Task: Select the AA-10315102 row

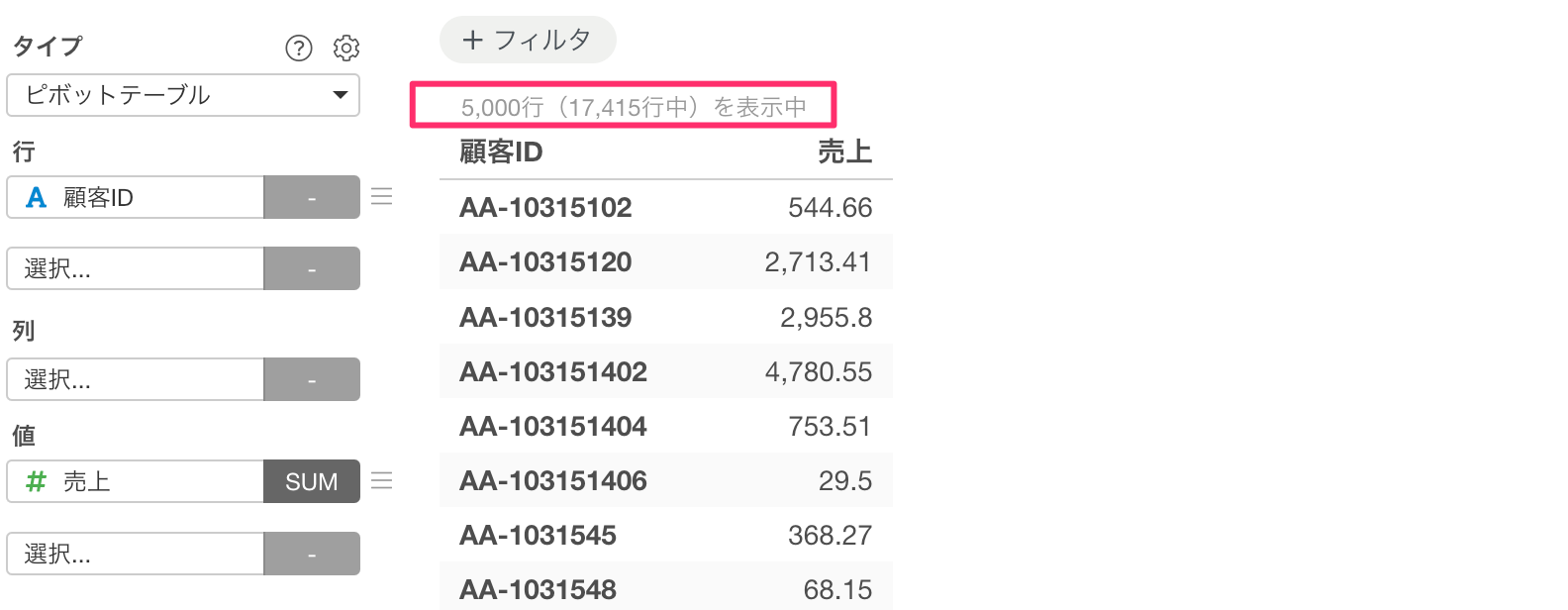Action: tap(545, 208)
